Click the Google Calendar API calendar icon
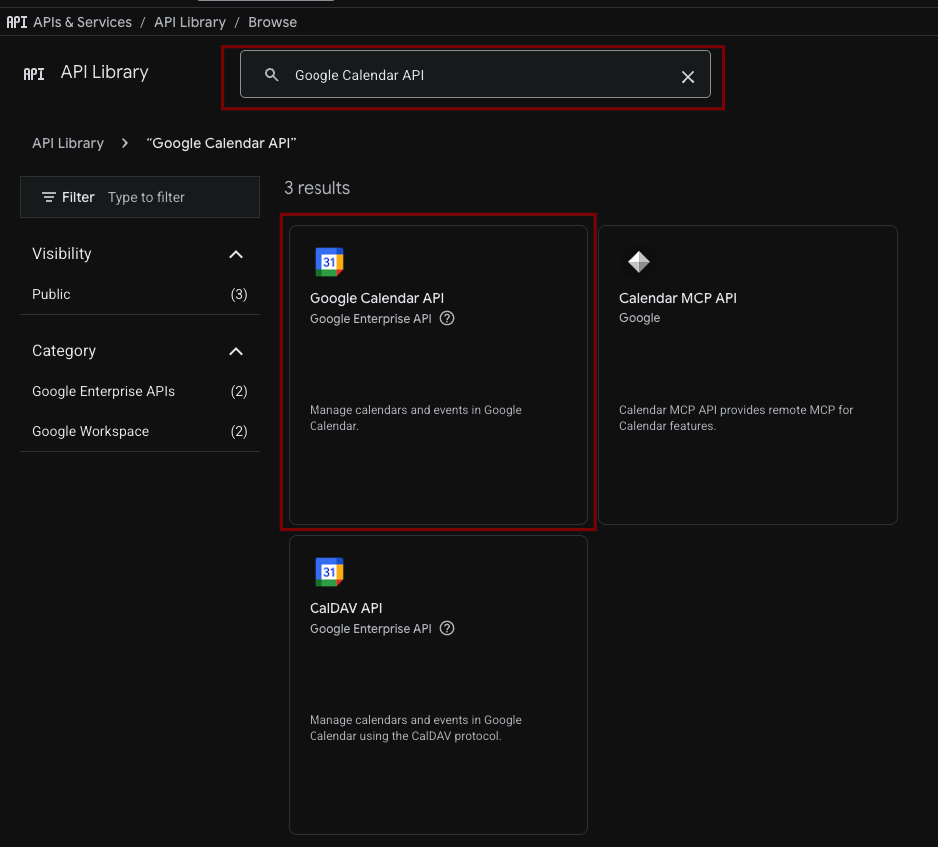 [x=329, y=261]
